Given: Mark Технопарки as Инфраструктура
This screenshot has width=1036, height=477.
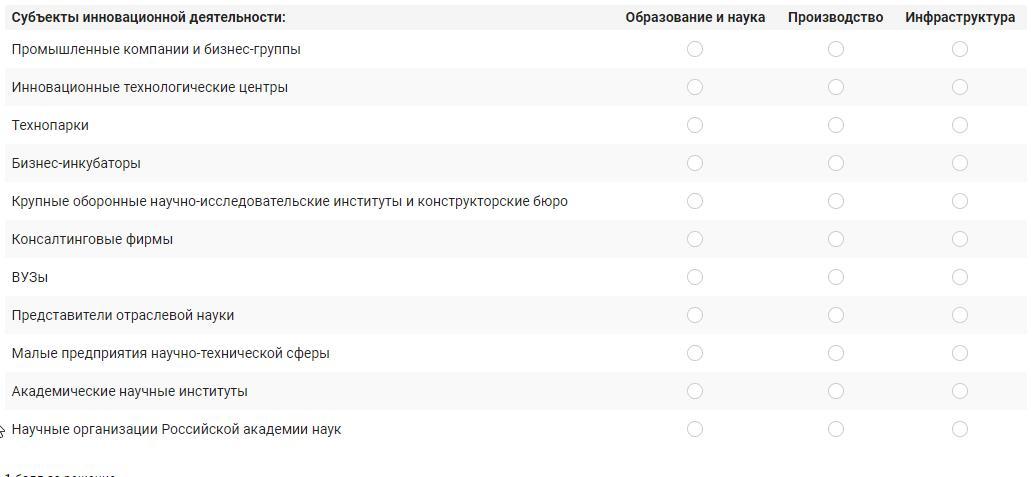Looking at the screenshot, I should [x=960, y=125].
